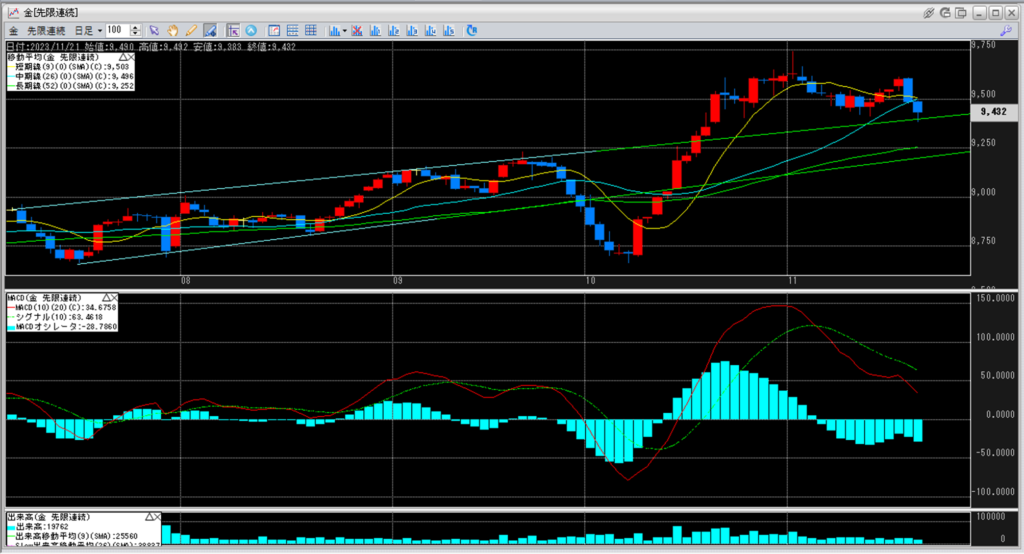
Task: Click the 出来高:19762 legend entry
Action: [38, 527]
